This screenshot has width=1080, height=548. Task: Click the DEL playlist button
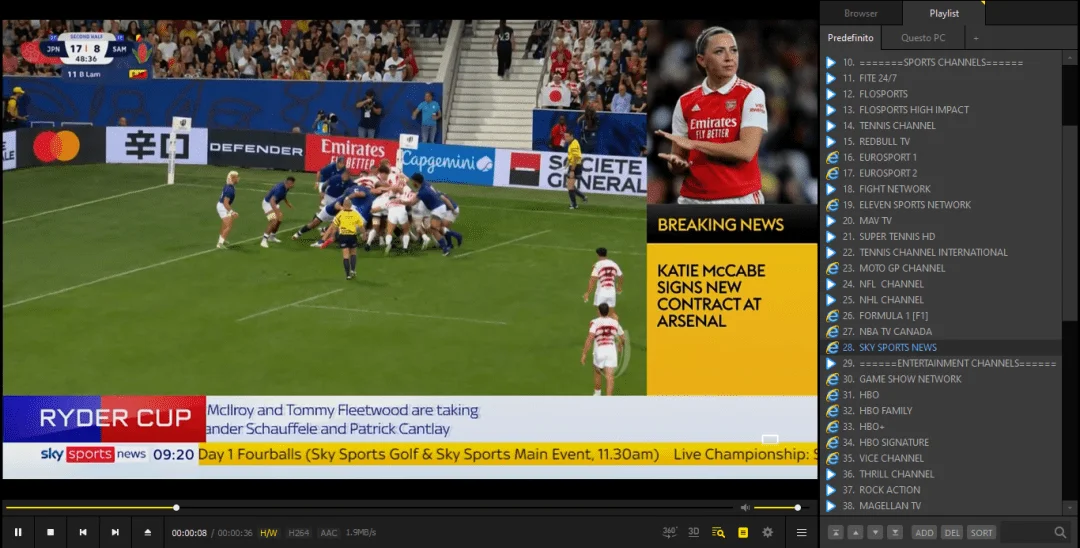(x=952, y=532)
